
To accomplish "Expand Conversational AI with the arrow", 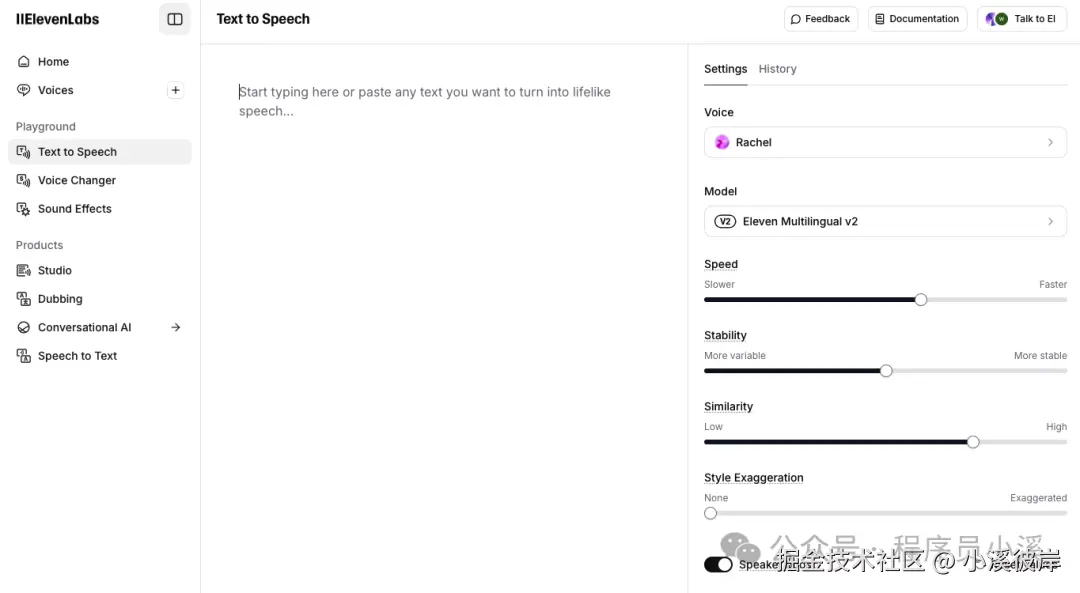I will [176, 328].
